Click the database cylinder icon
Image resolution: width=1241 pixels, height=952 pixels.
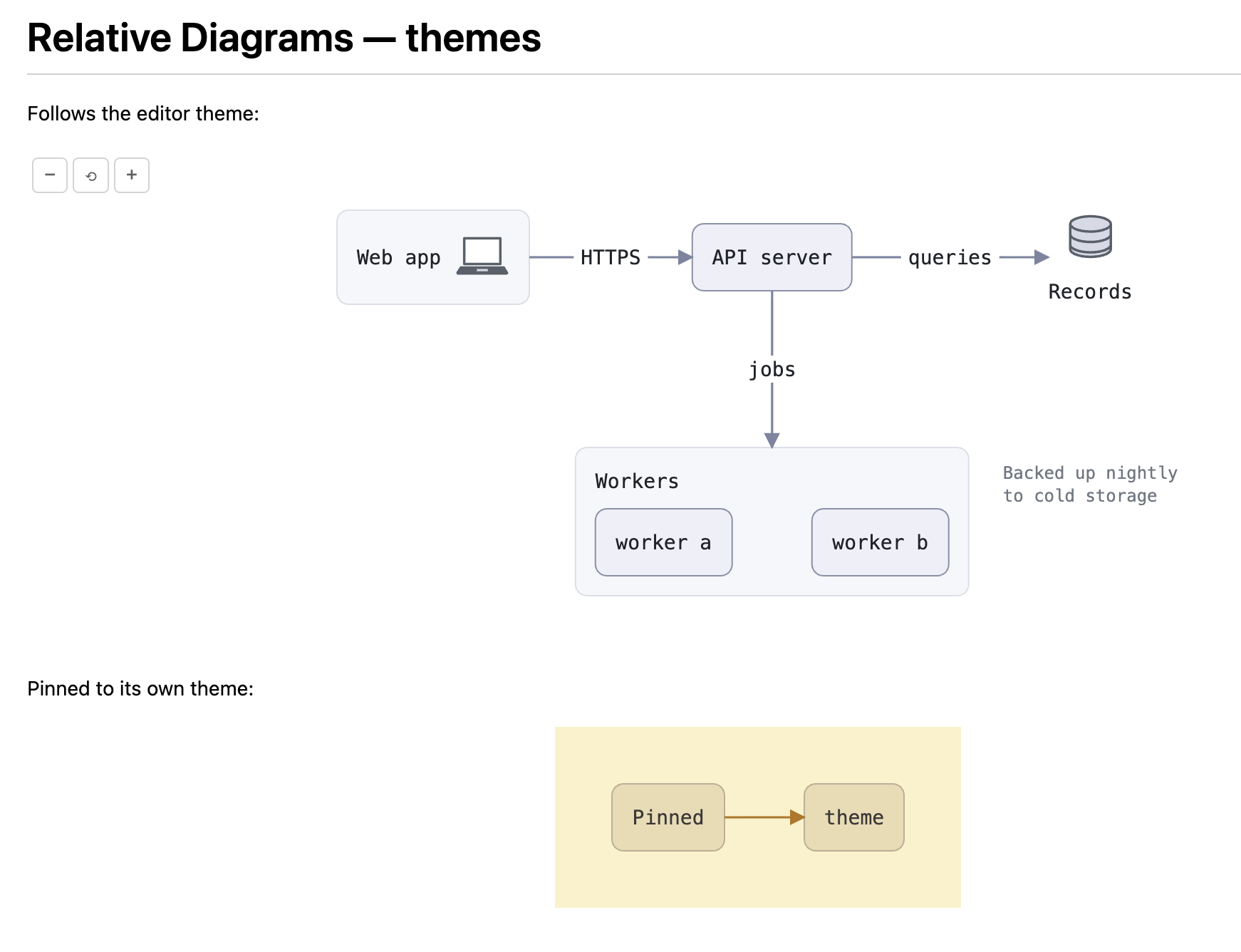pos(1090,237)
